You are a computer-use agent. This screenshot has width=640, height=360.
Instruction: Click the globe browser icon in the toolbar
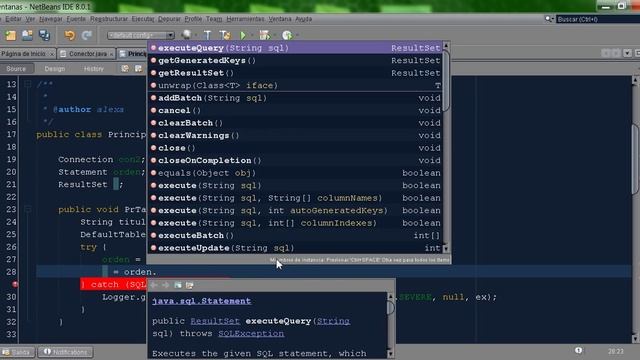click(187, 35)
